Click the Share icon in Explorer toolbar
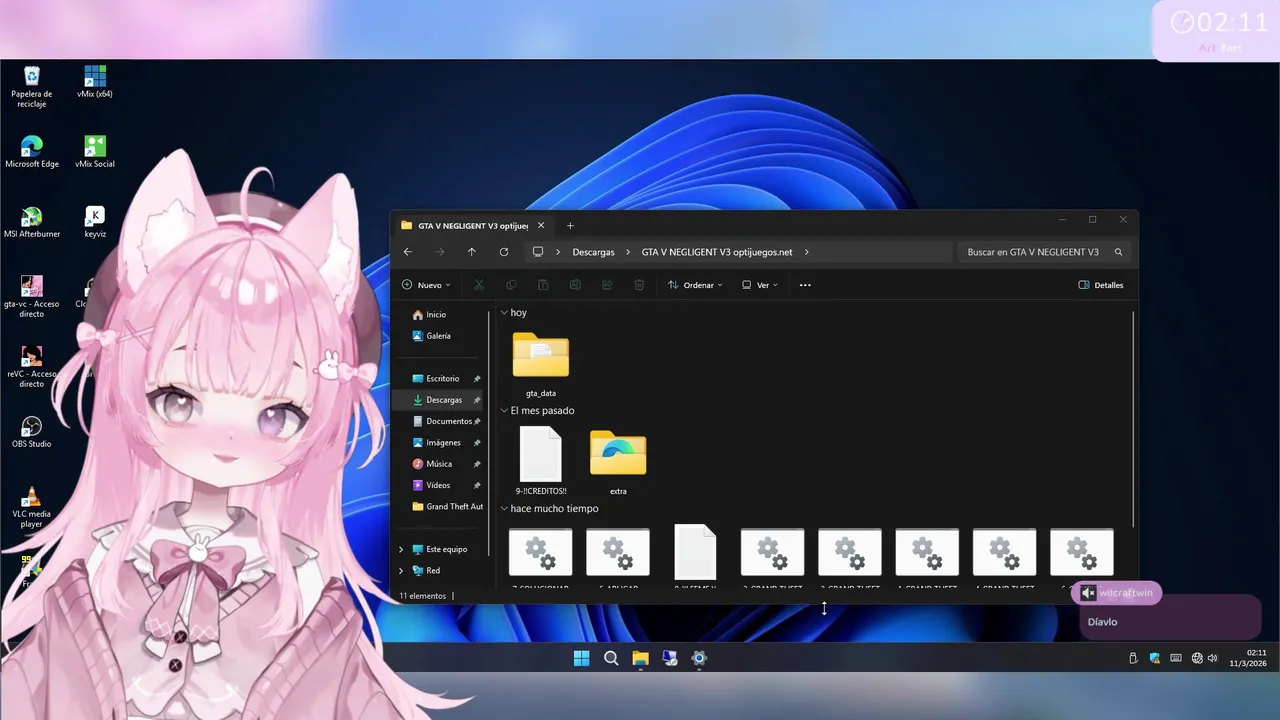The image size is (1280, 720). [607, 285]
